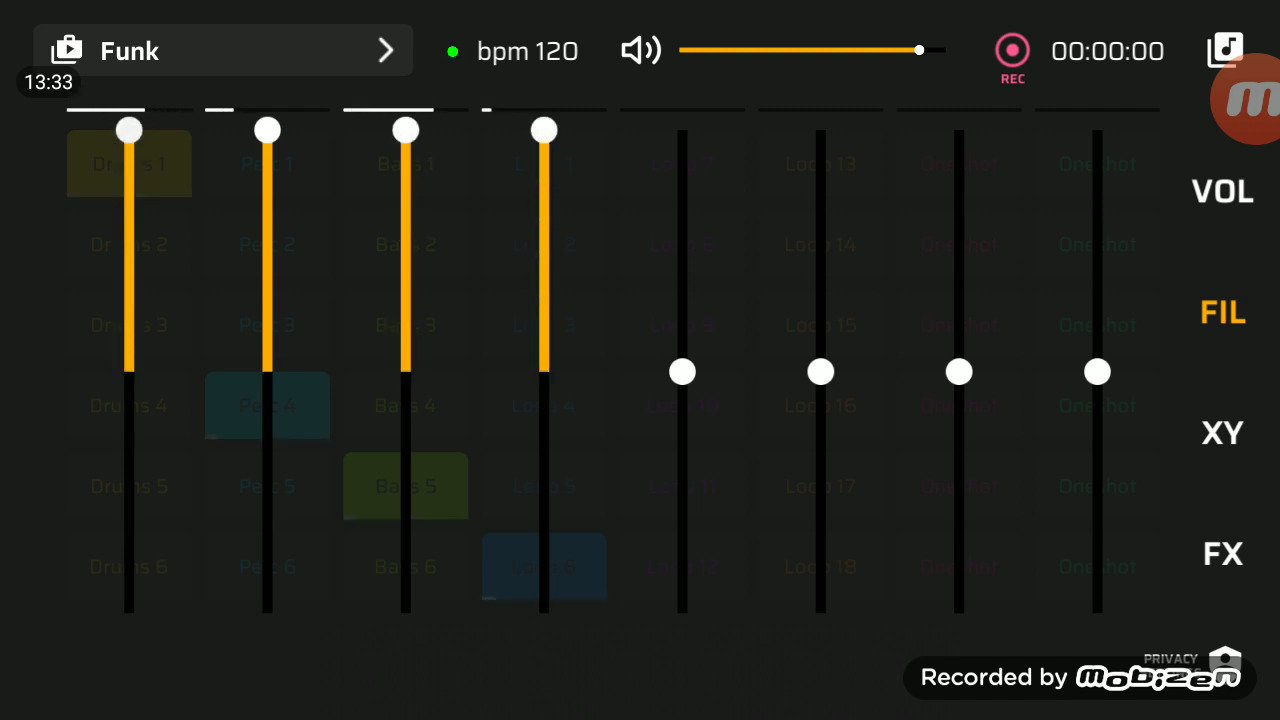The width and height of the screenshot is (1280, 720).
Task: Select the FIL filter tab
Action: point(1222,313)
